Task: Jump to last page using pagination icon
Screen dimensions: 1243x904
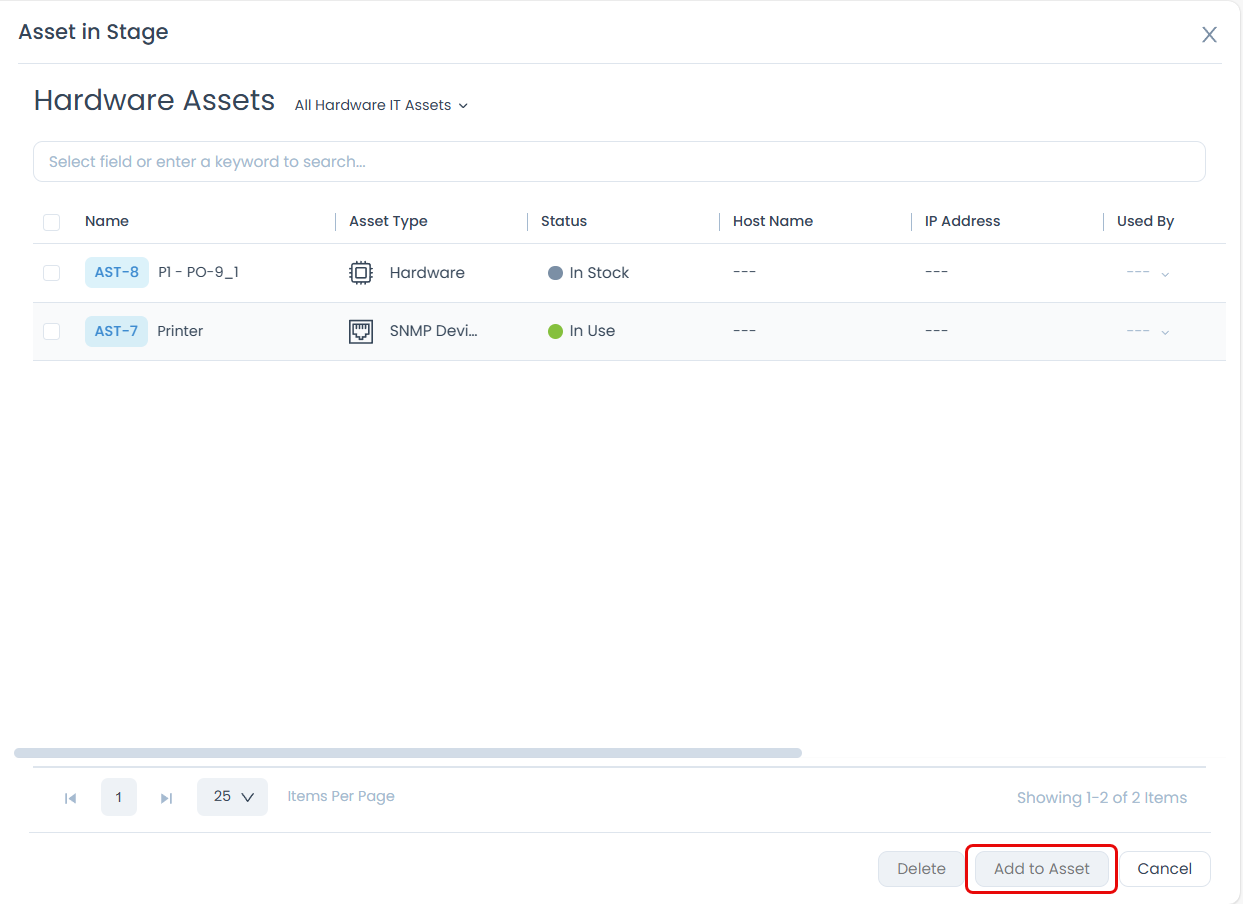Action: pos(166,797)
